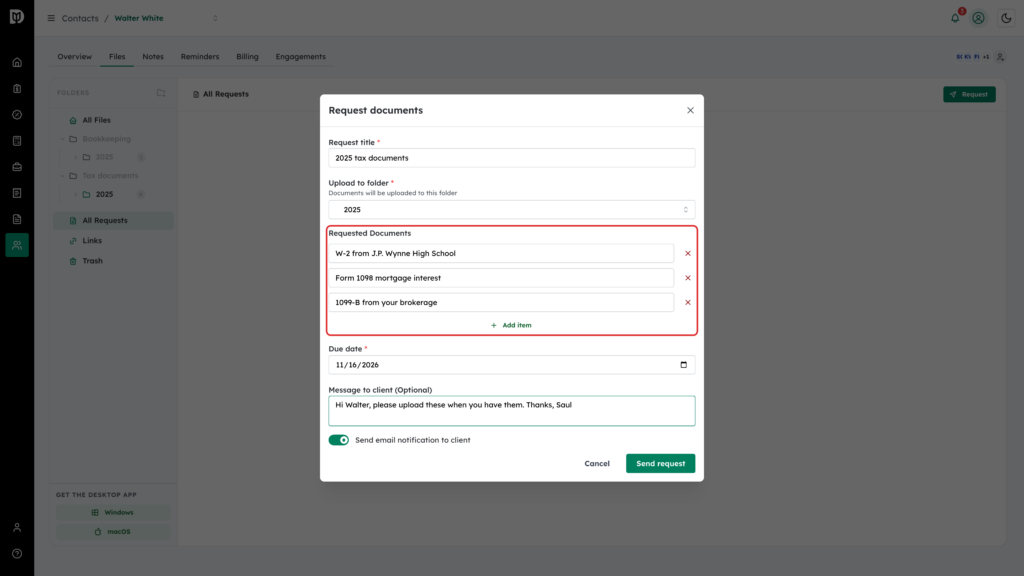Click the Request title input field
This screenshot has height=576, width=1024.
tap(511, 158)
